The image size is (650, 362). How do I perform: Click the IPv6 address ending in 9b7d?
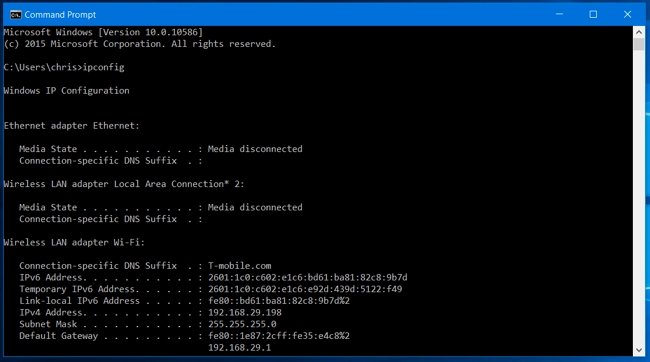click(x=308, y=277)
